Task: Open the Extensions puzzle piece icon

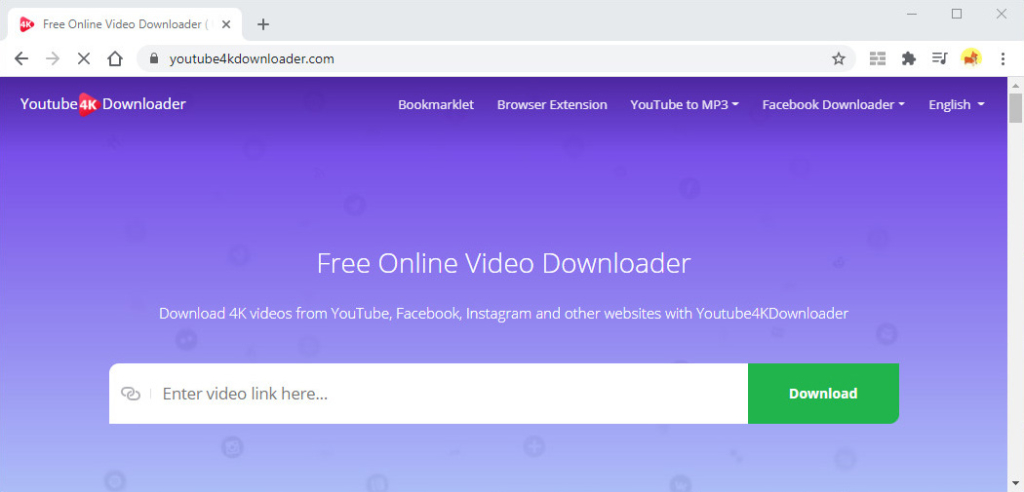Action: click(908, 59)
